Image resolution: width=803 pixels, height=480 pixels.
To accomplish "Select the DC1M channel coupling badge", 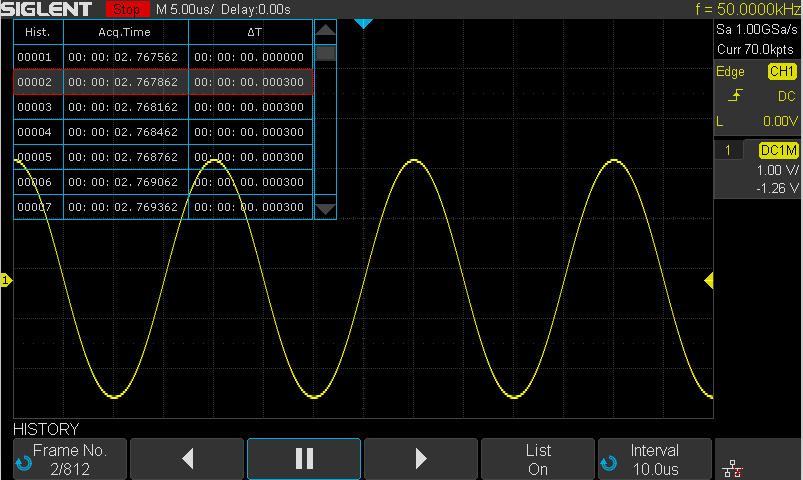I will click(778, 150).
